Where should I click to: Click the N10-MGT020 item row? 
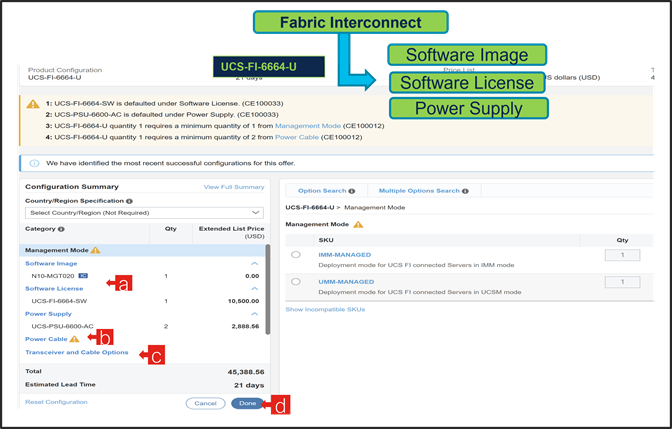[x=142, y=276]
